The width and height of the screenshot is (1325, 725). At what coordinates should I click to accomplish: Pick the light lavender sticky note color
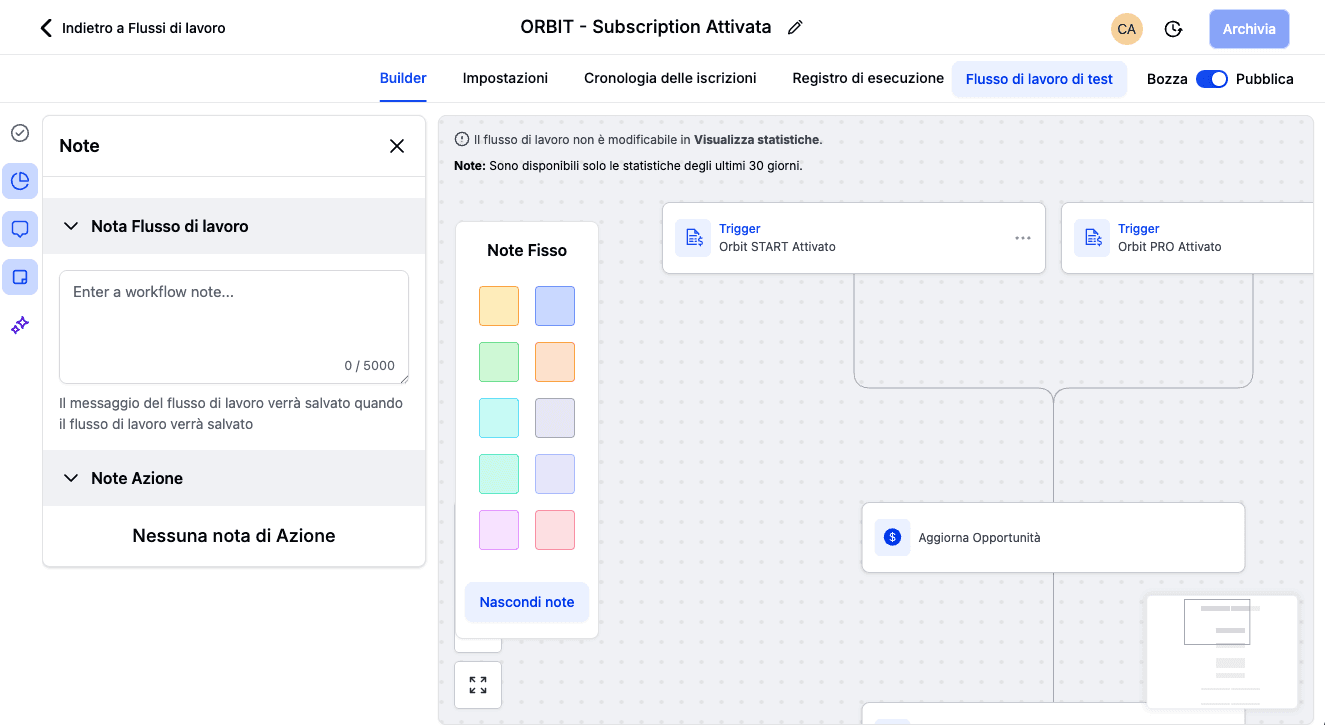(x=555, y=474)
